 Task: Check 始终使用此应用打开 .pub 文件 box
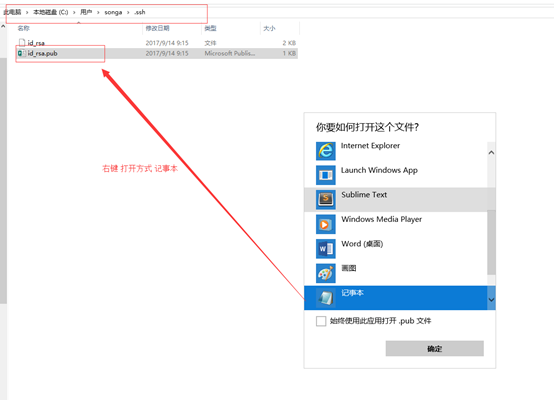tap(321, 321)
